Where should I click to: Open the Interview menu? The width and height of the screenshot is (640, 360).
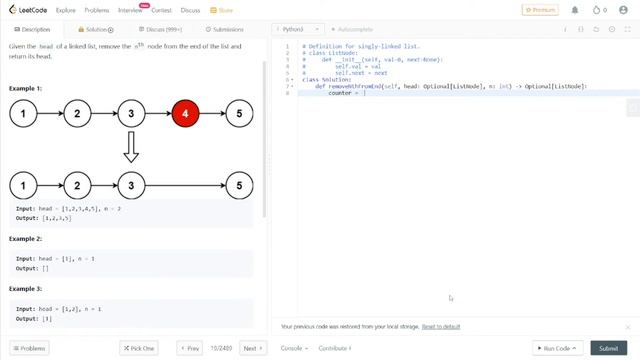130,10
